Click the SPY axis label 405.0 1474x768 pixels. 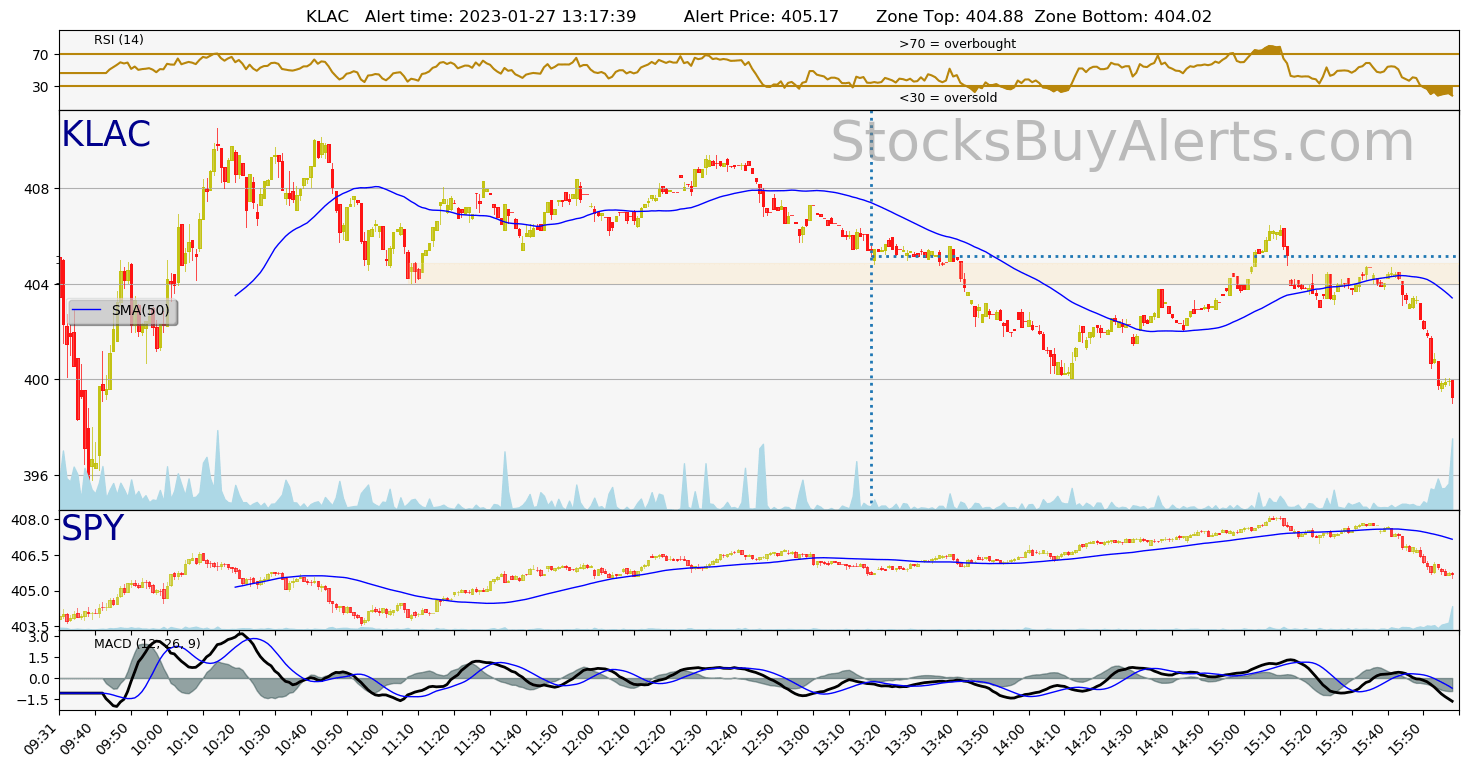31,591
